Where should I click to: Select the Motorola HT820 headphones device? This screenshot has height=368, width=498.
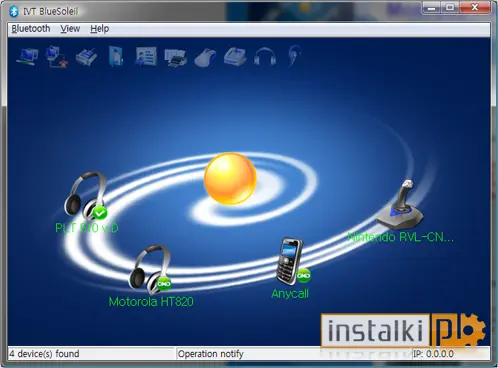[x=150, y=268]
